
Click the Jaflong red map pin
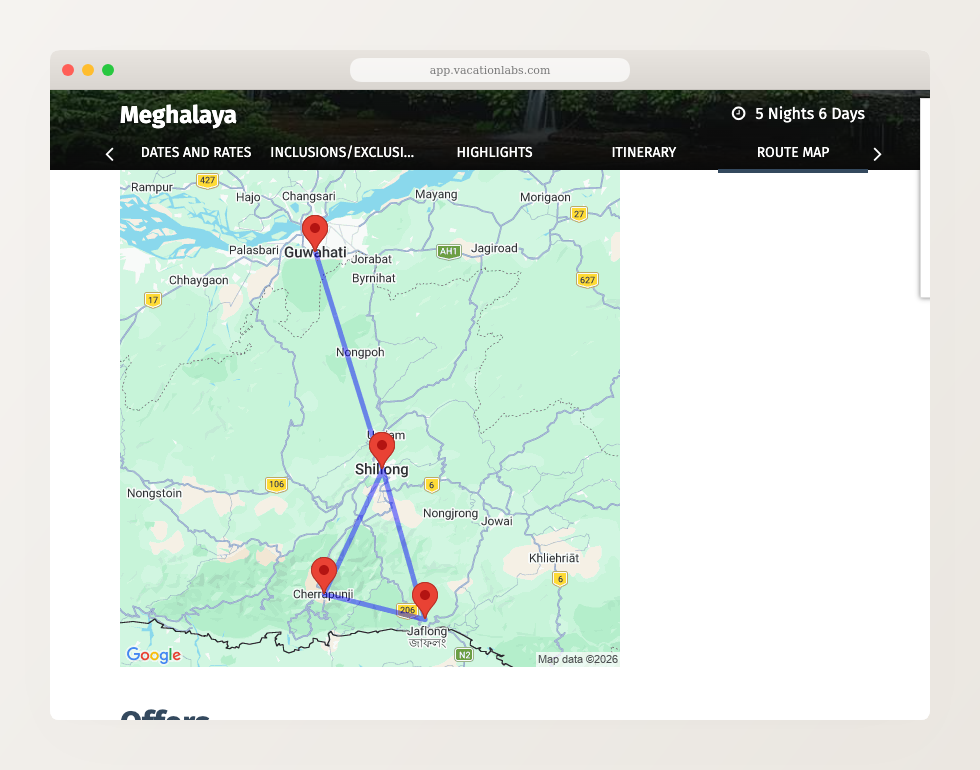(425, 597)
